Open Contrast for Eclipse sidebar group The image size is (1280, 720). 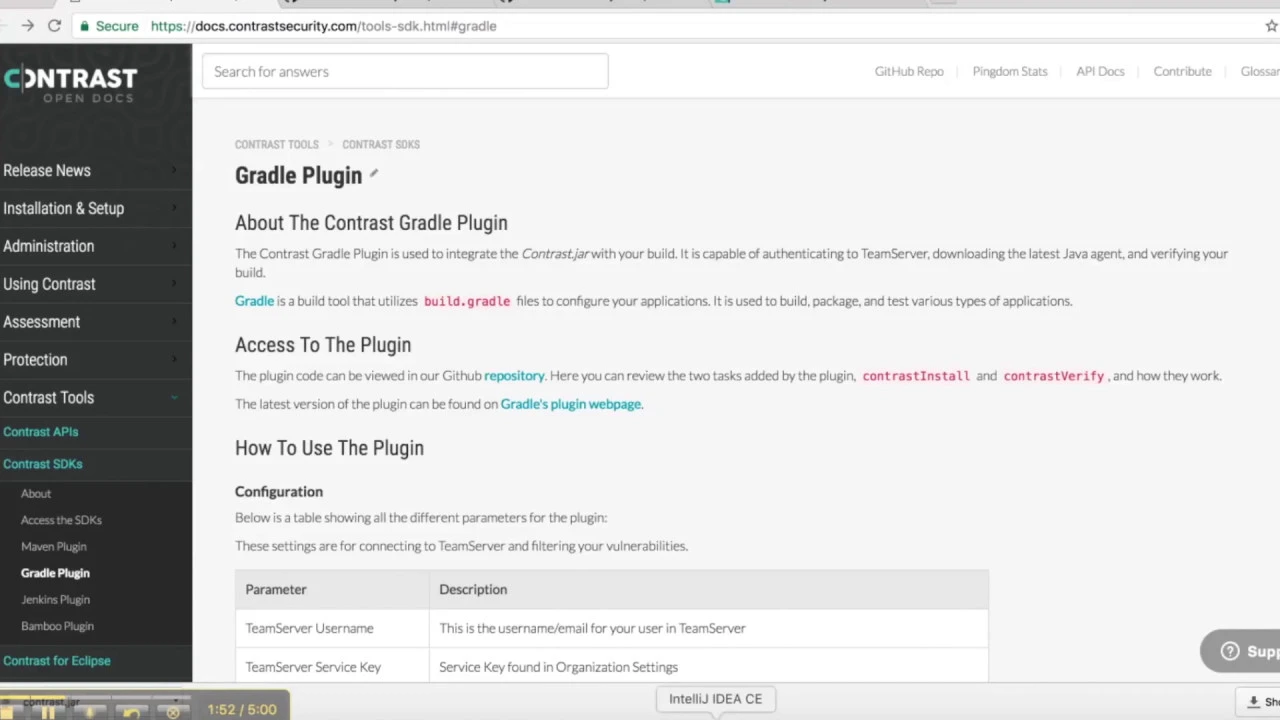click(57, 661)
